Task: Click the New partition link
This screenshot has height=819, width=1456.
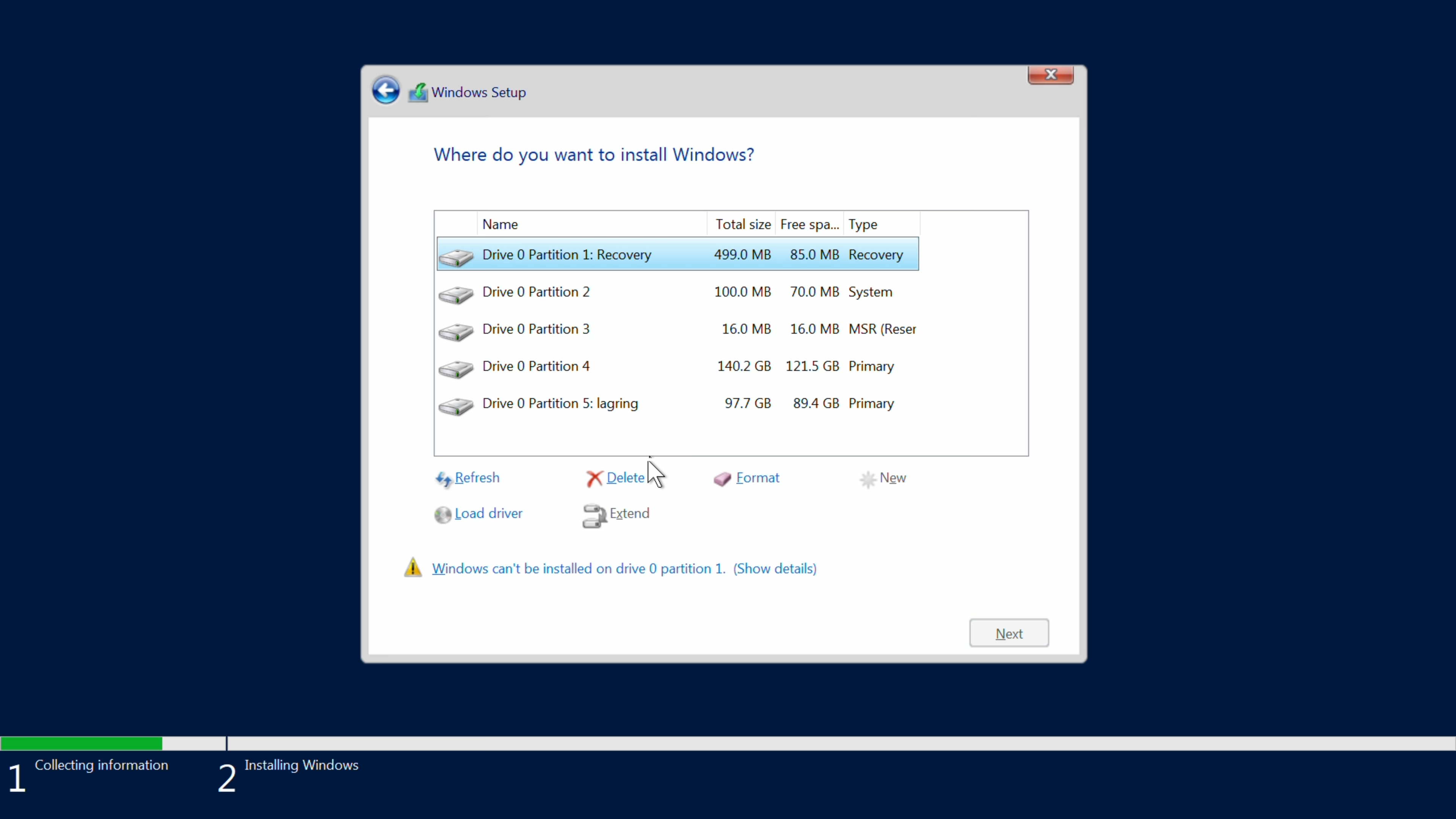Action: tap(893, 478)
